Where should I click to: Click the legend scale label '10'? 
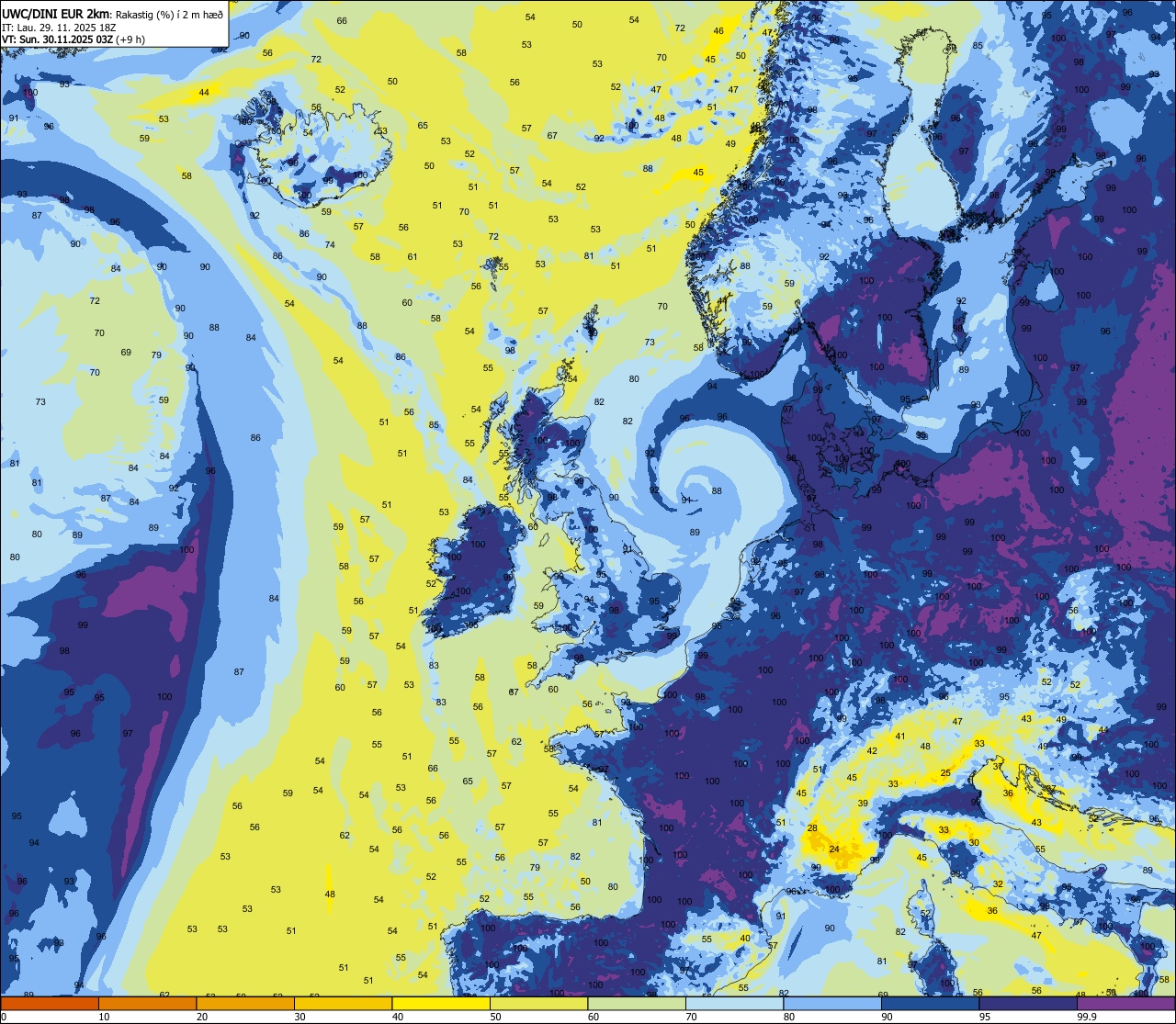click(104, 1017)
